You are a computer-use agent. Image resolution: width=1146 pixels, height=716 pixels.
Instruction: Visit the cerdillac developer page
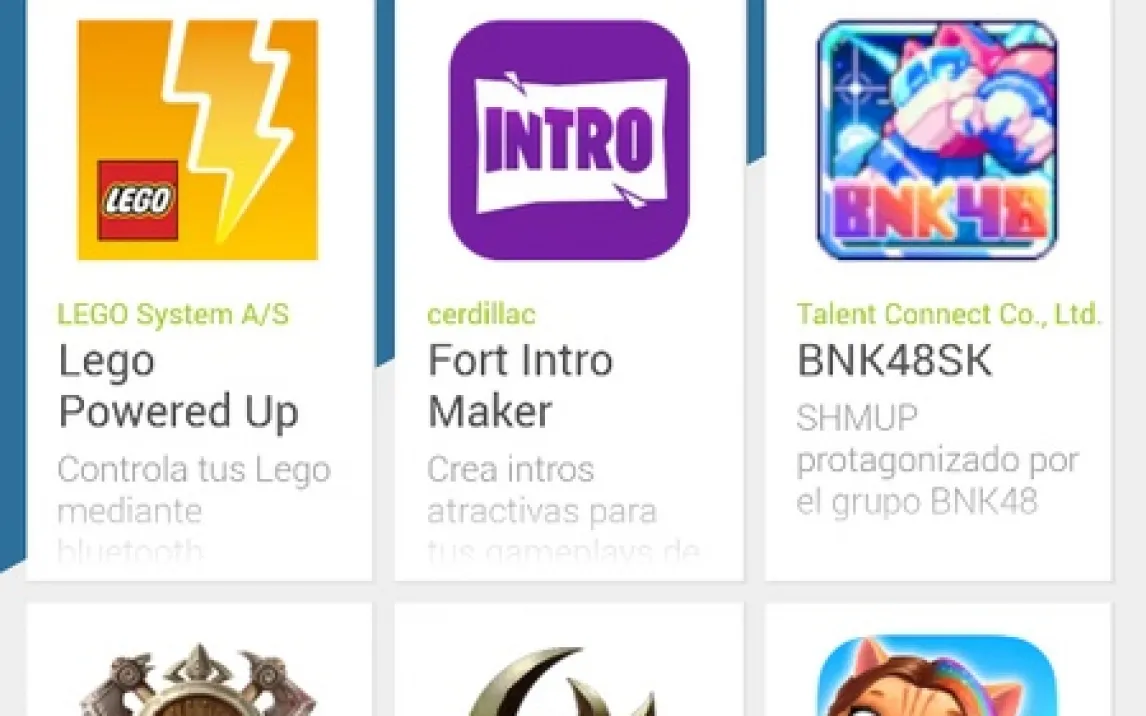[x=481, y=314]
